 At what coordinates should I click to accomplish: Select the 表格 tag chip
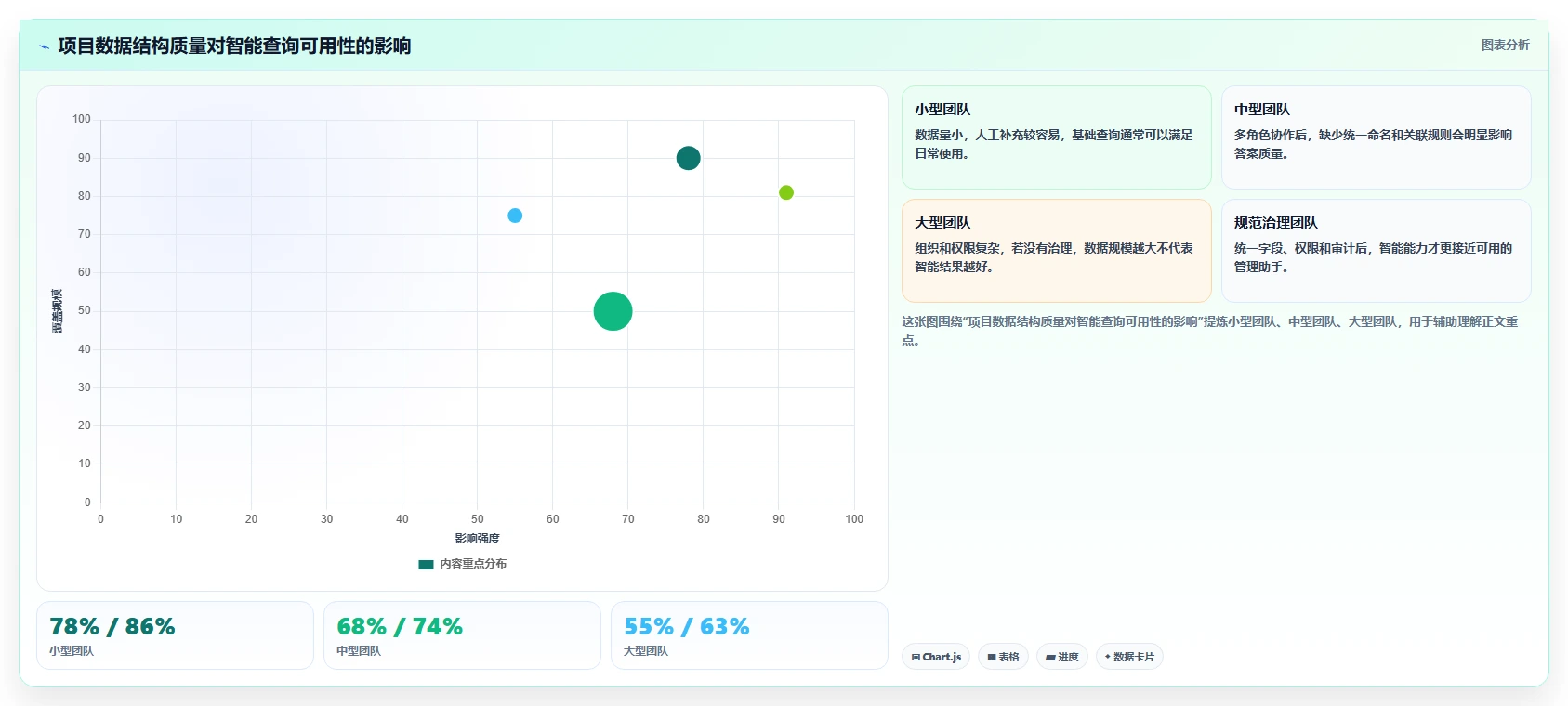click(x=1003, y=657)
